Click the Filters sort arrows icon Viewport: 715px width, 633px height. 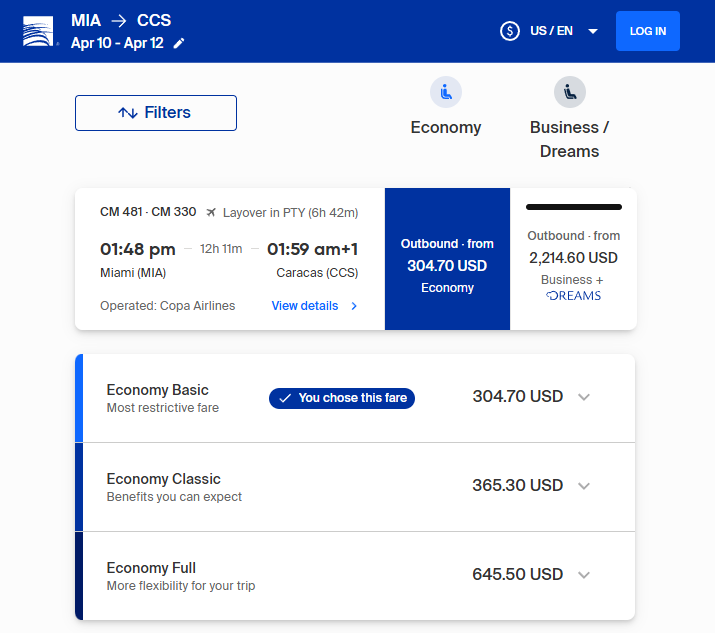pos(128,113)
